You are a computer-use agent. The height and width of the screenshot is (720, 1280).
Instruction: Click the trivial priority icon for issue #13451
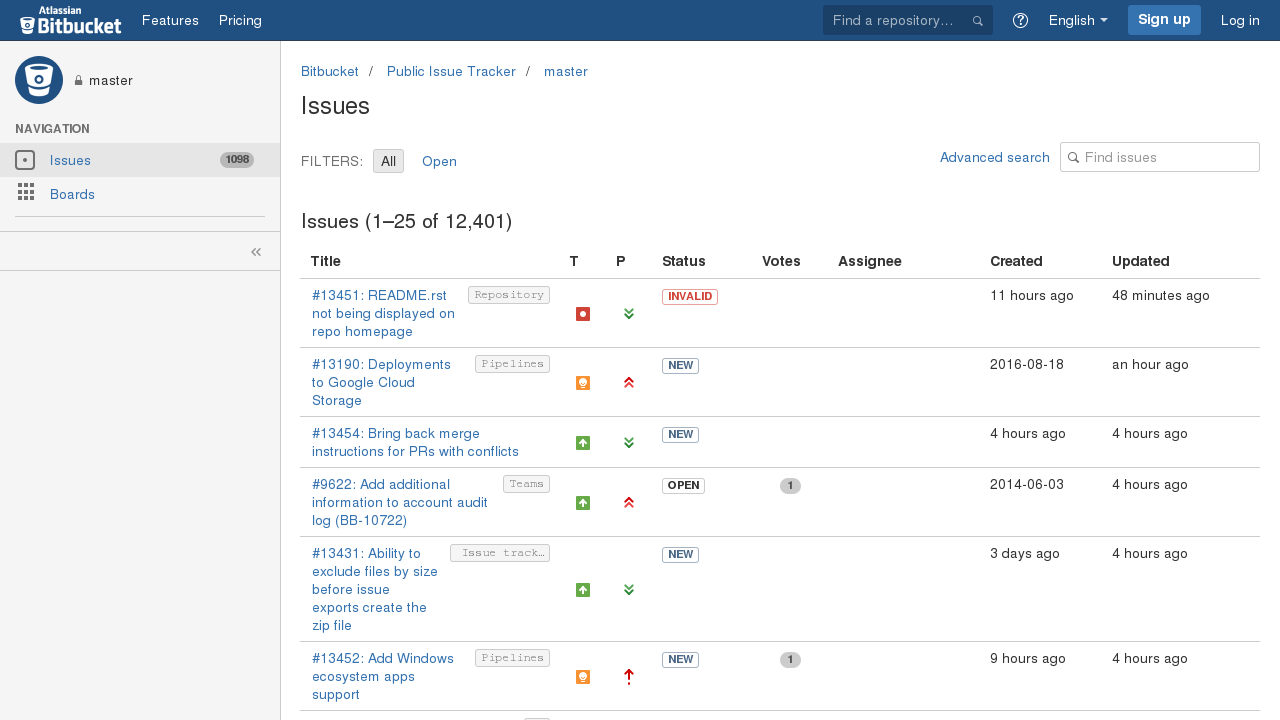629,314
